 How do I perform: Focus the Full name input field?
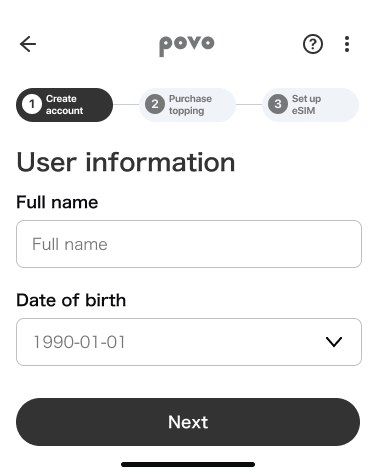coord(189,244)
